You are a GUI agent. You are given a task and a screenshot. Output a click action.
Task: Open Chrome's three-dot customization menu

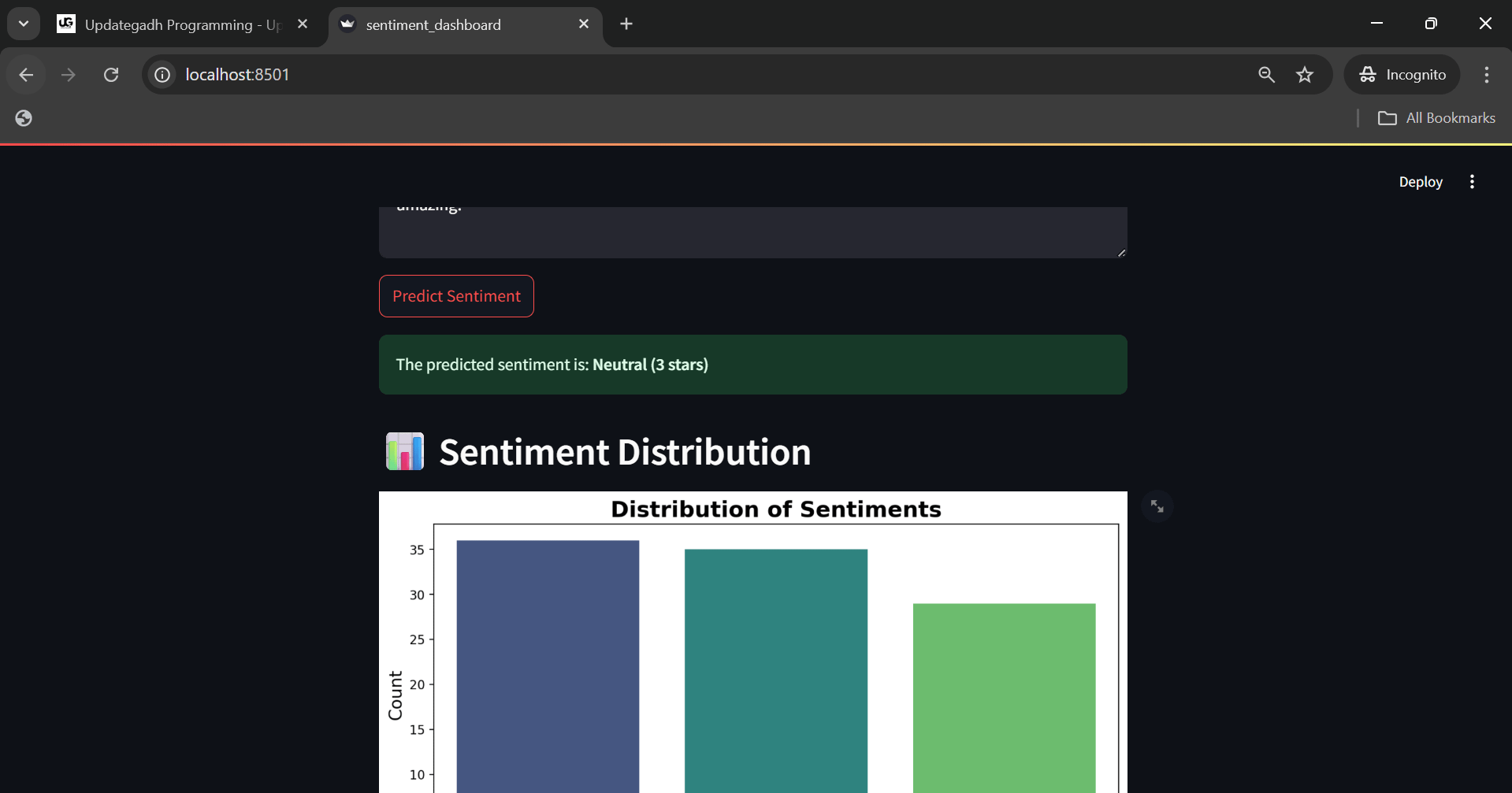pos(1486,75)
